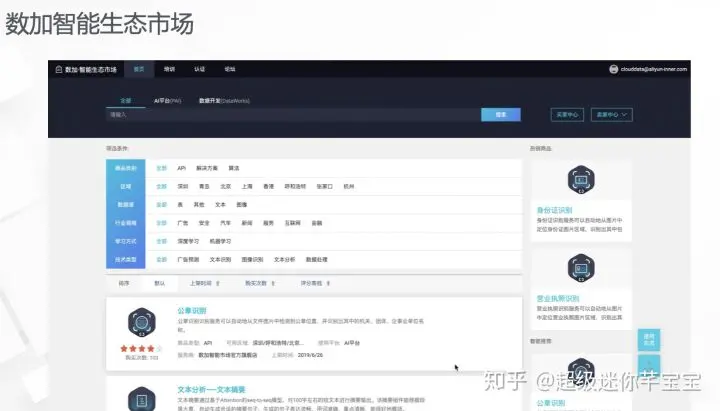Filter industry by 金融
Screen dimensions: 720x411
tap(317, 223)
